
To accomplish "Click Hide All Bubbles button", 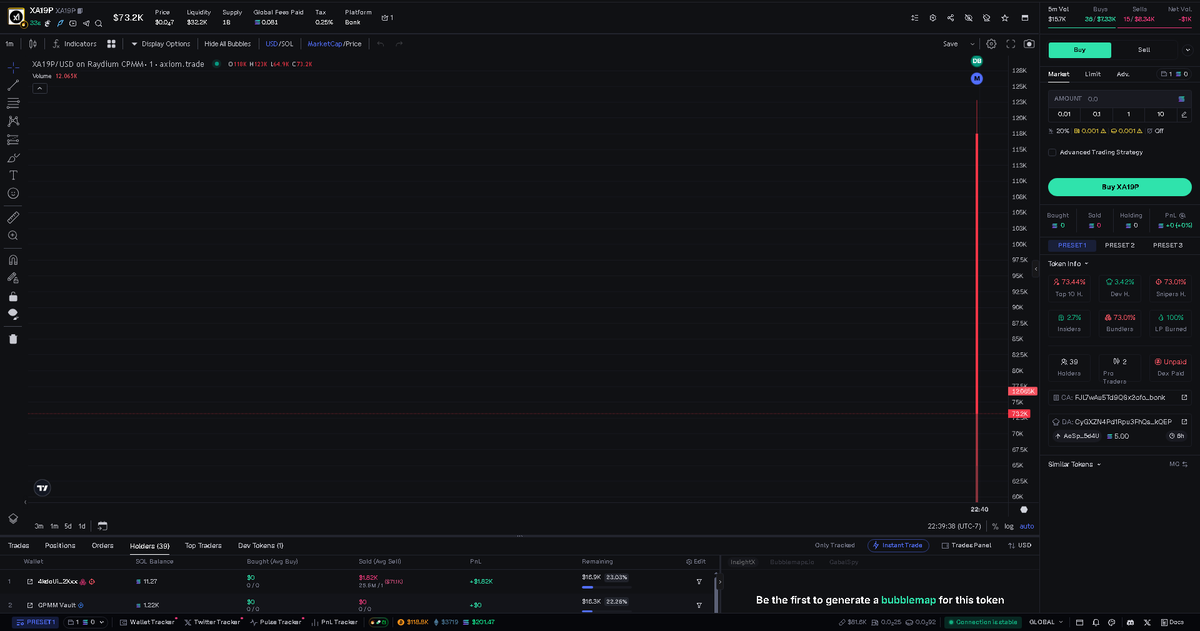I will (228, 44).
